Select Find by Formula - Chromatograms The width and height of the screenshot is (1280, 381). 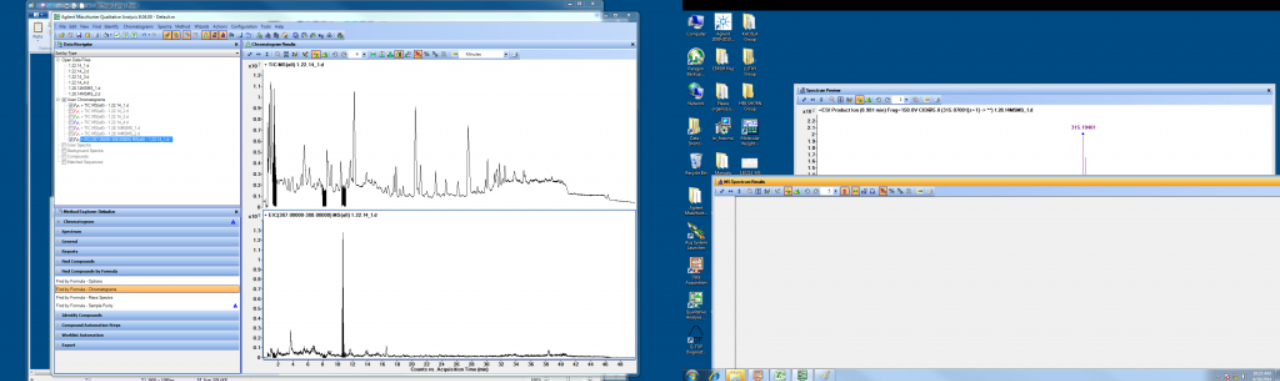[x=146, y=289]
